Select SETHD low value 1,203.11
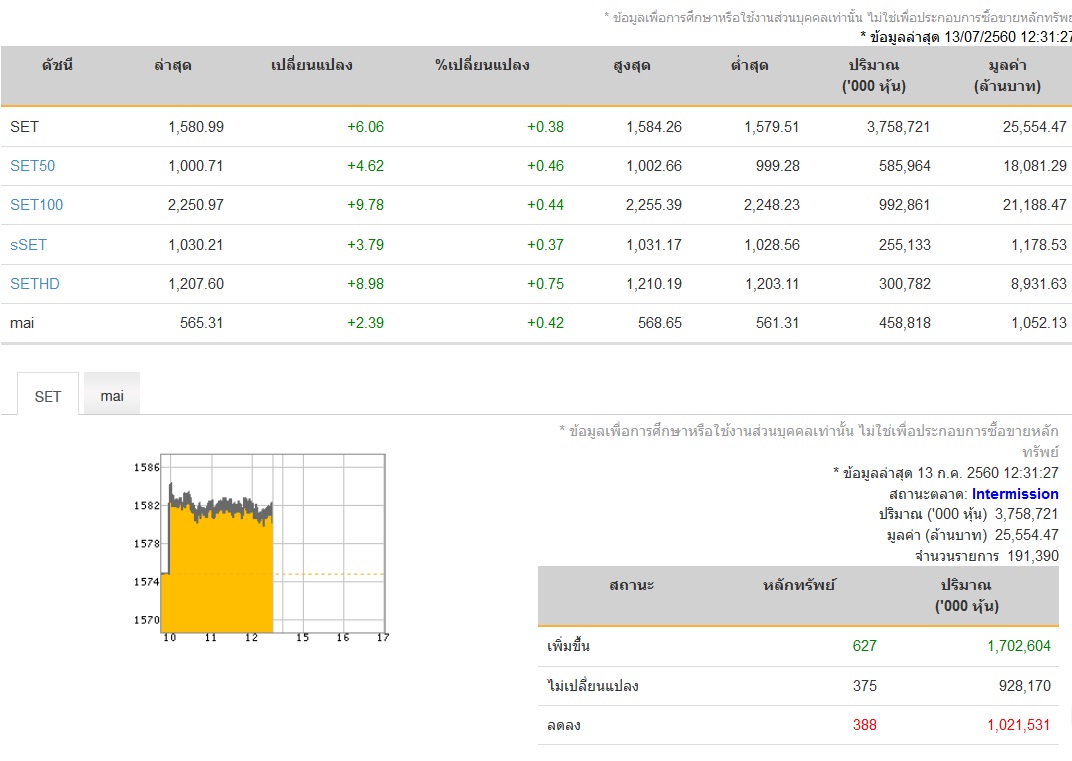The width and height of the screenshot is (1072, 761). 771,283
